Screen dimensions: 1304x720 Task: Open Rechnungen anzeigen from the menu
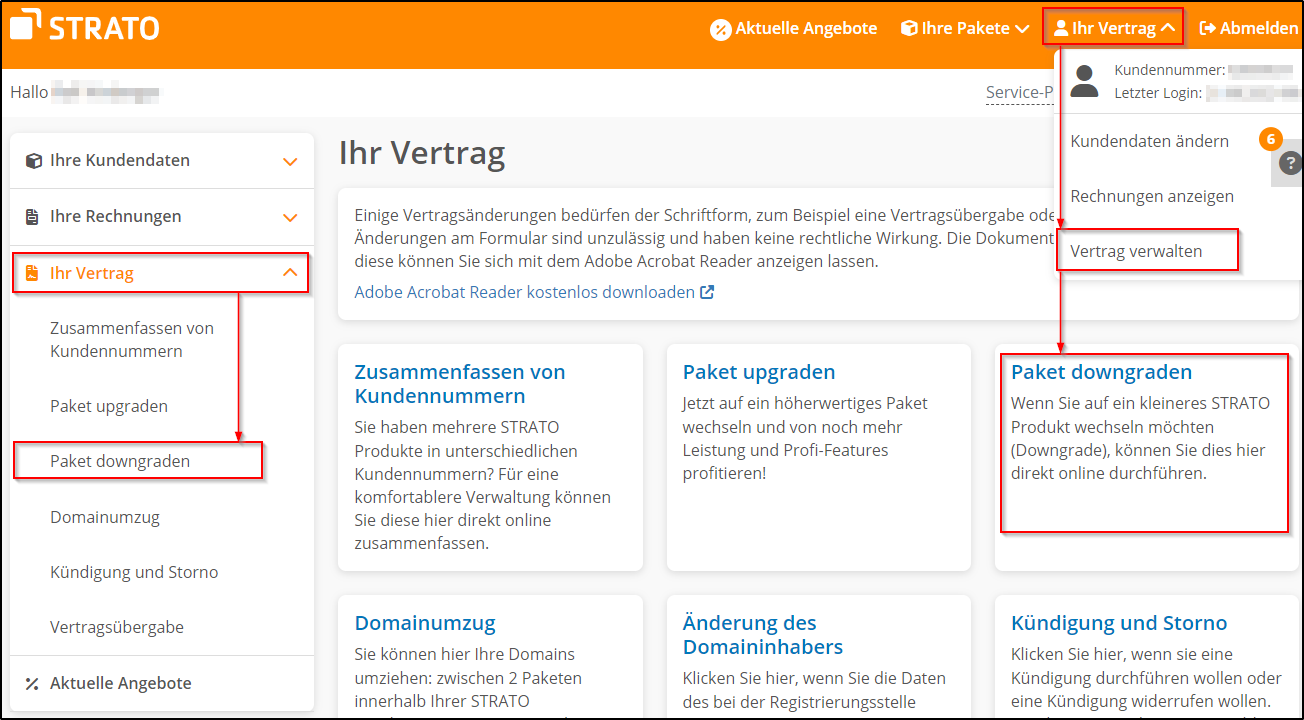pyautogui.click(x=1152, y=196)
